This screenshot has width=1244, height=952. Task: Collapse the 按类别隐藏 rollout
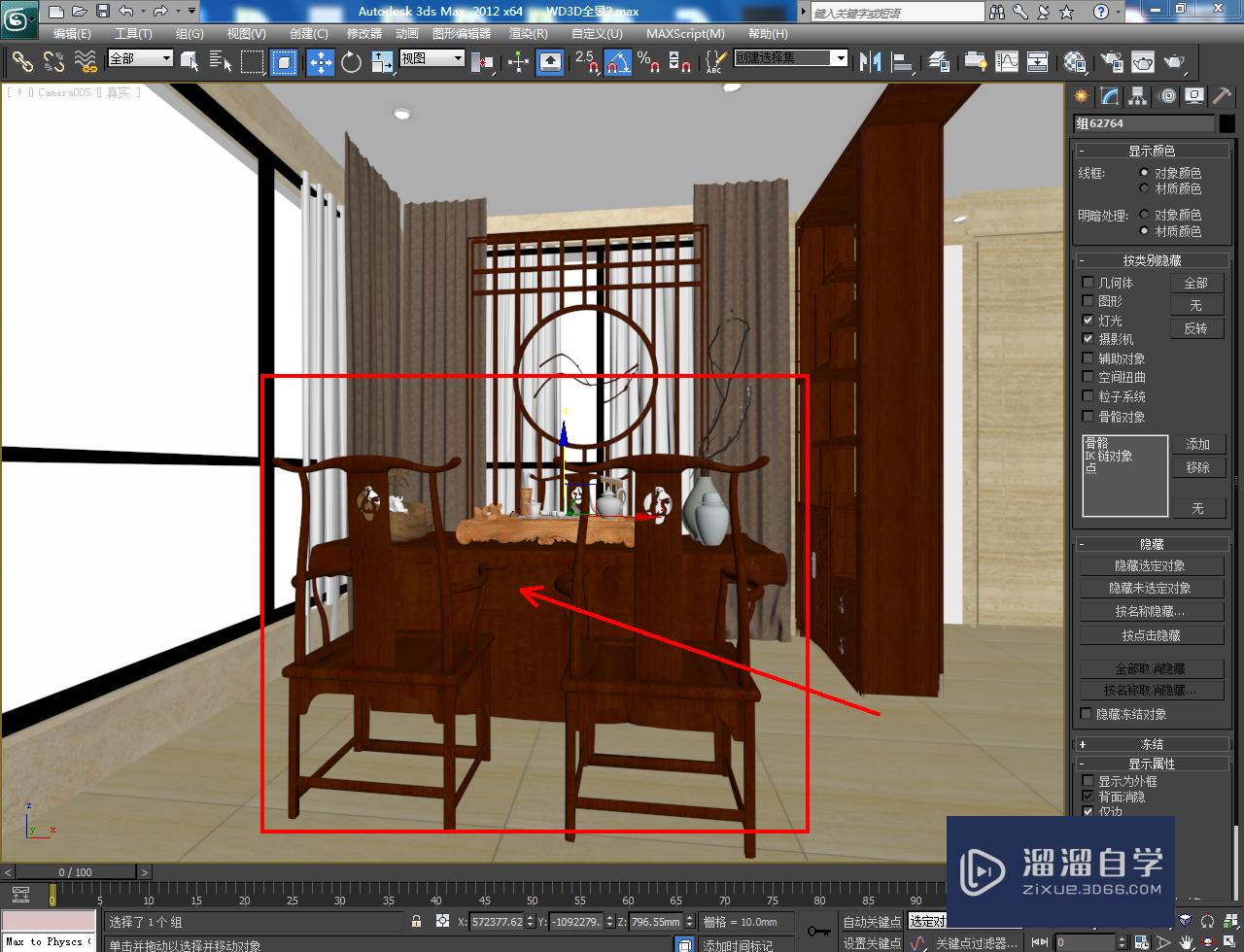[x=1152, y=260]
